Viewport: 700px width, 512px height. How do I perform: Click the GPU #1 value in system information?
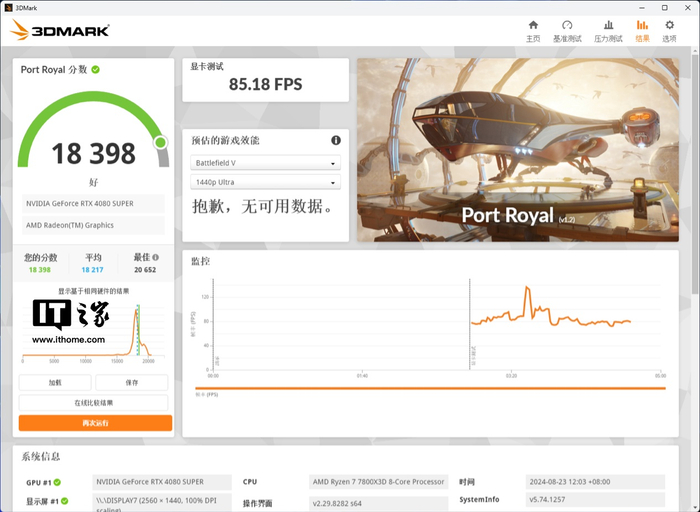162,482
